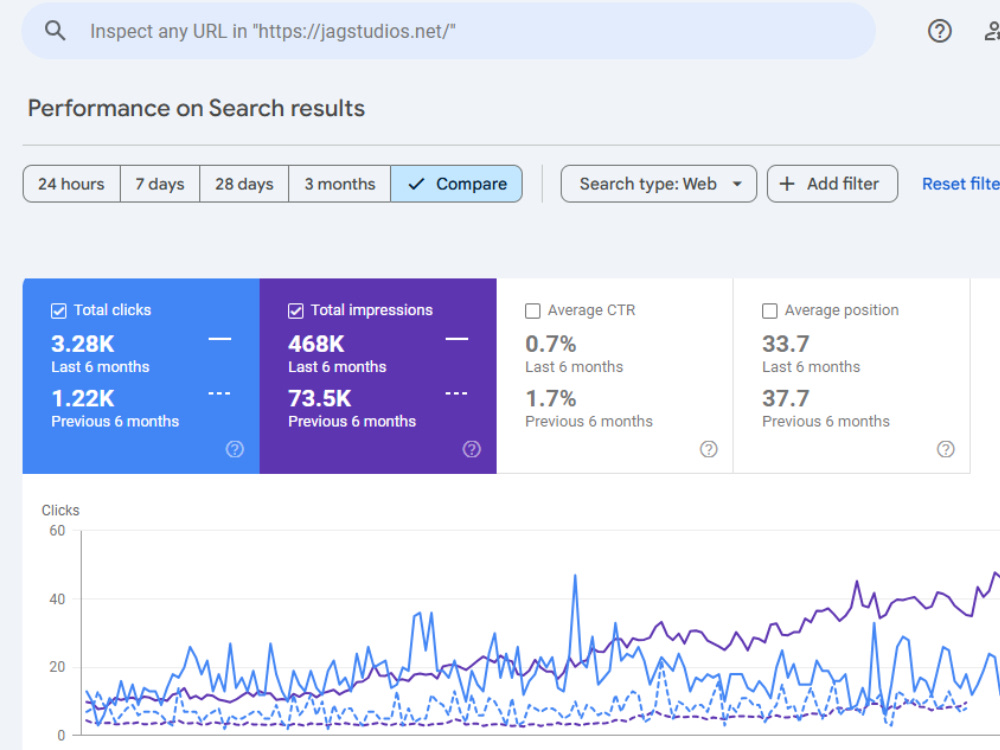Switch to the 3 months range
This screenshot has width=1000, height=750.
click(340, 184)
